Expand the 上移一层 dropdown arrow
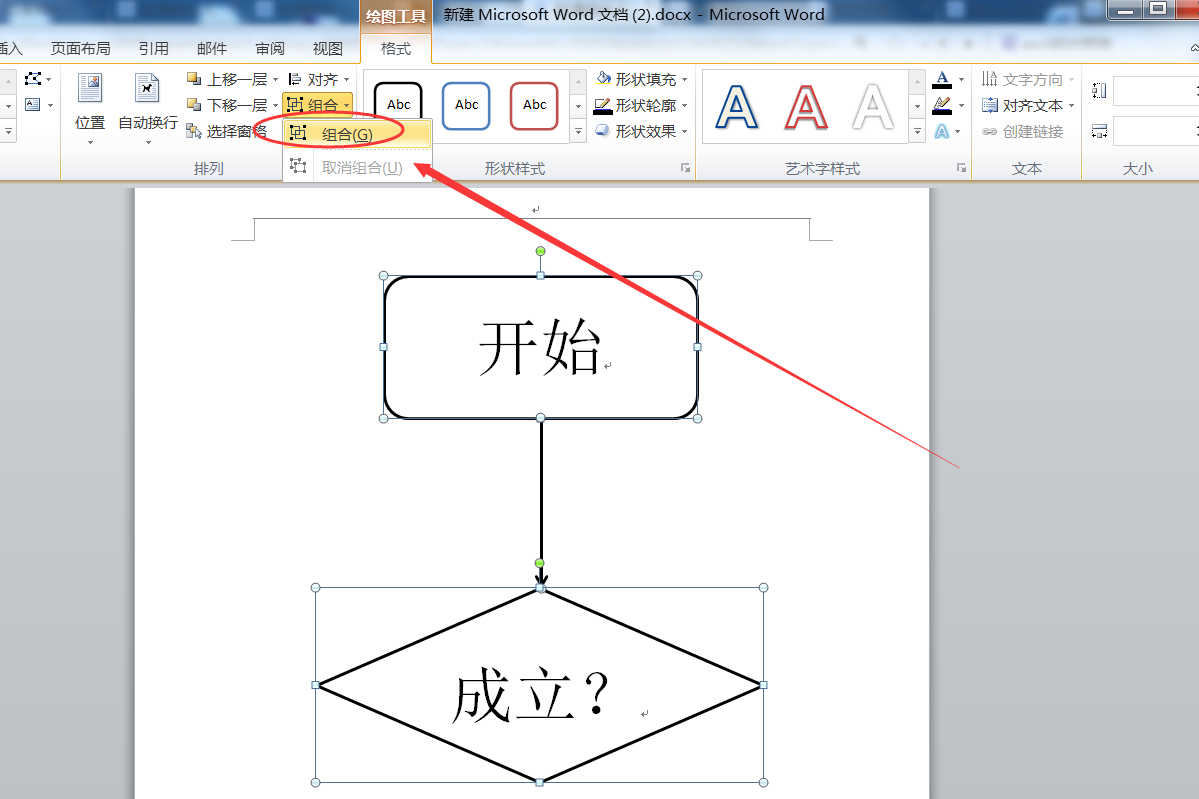 [275, 80]
